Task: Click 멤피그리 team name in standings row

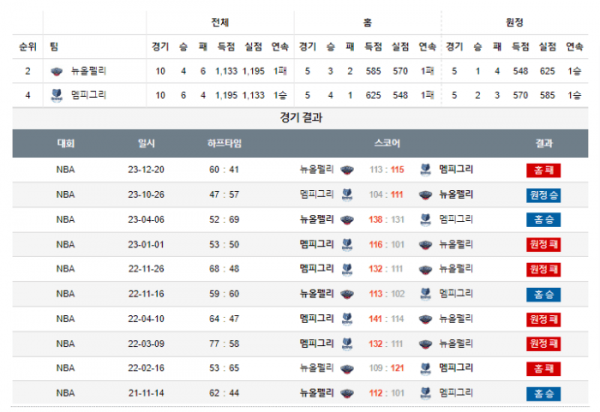Action: click(x=88, y=95)
